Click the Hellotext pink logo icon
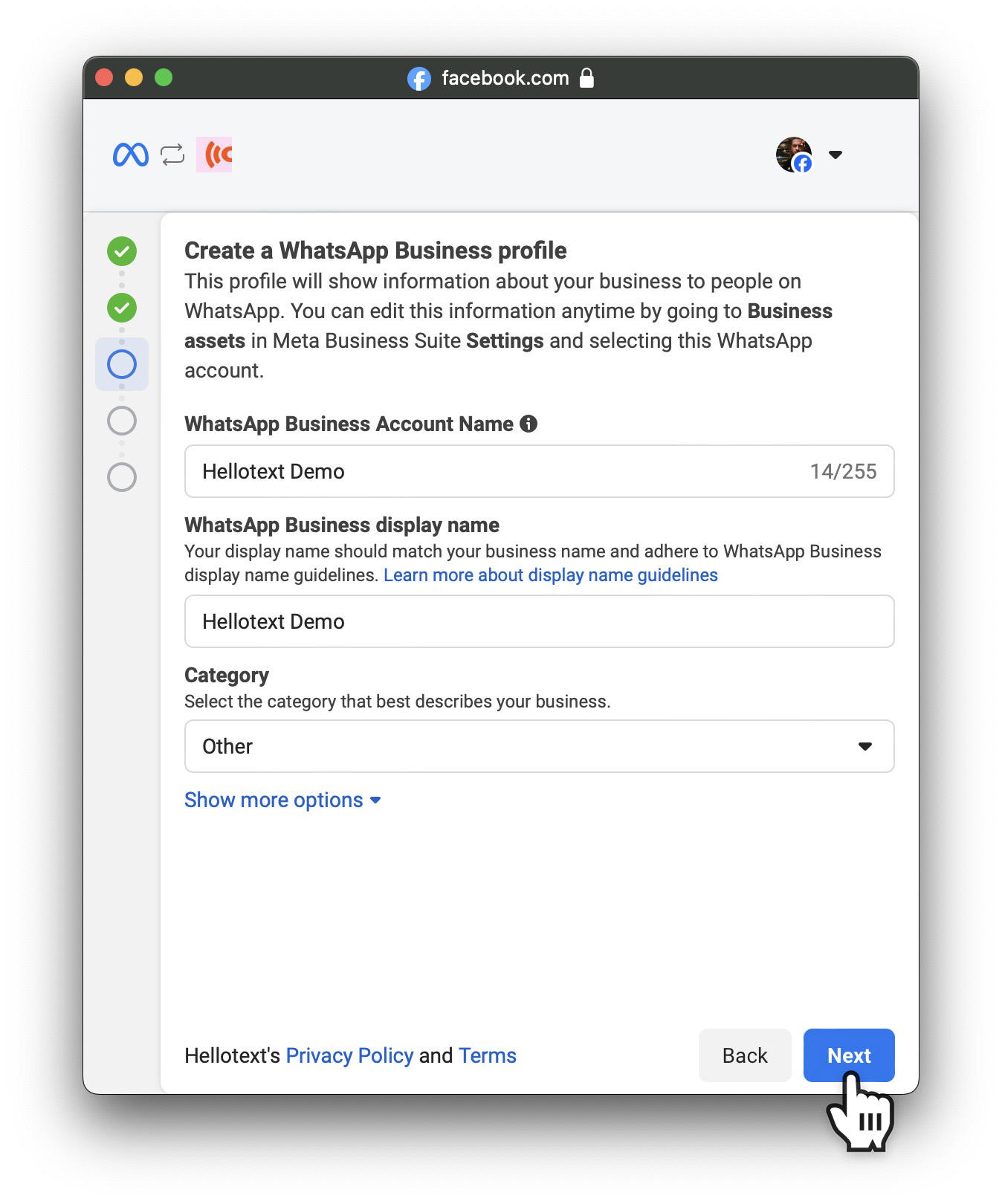1002x1204 pixels. (214, 155)
